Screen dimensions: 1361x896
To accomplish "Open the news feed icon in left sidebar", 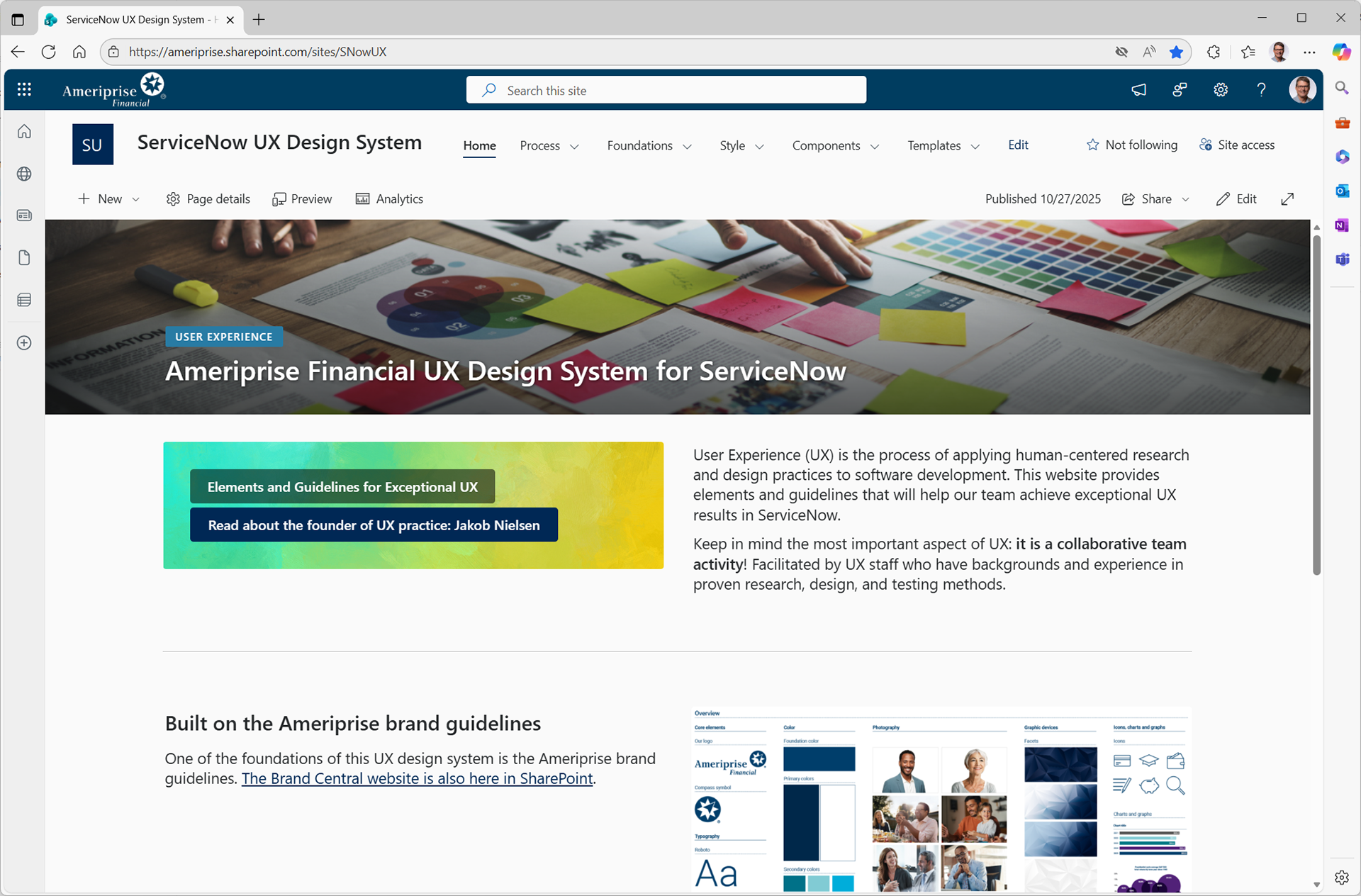I will pos(24,215).
